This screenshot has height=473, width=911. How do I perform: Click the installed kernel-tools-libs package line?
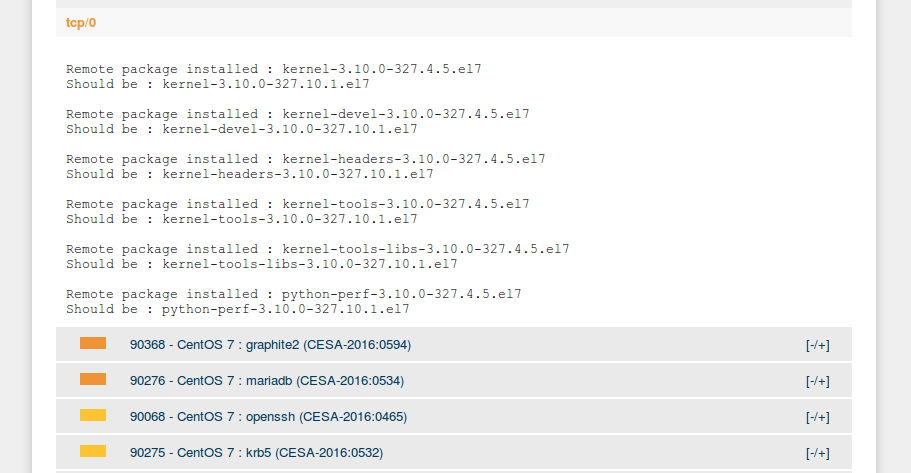pos(318,249)
